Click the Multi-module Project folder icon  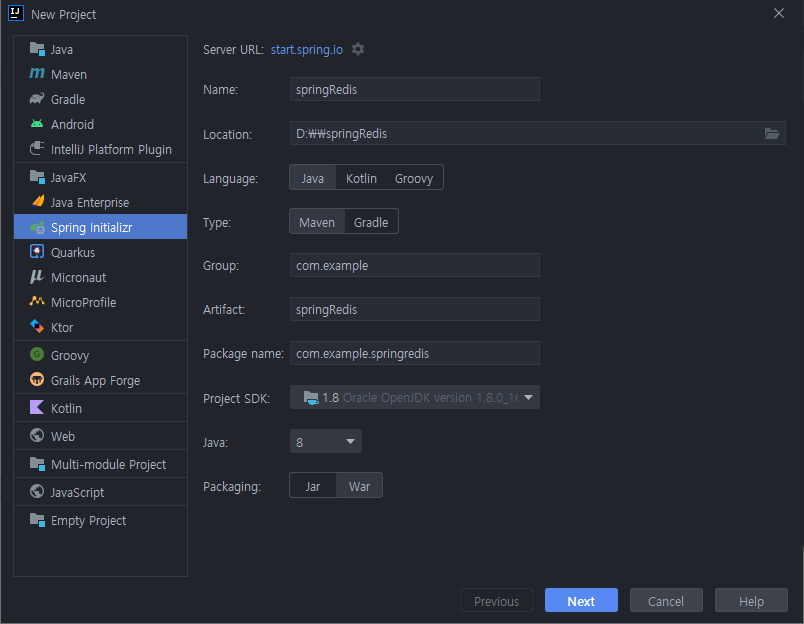[37, 464]
